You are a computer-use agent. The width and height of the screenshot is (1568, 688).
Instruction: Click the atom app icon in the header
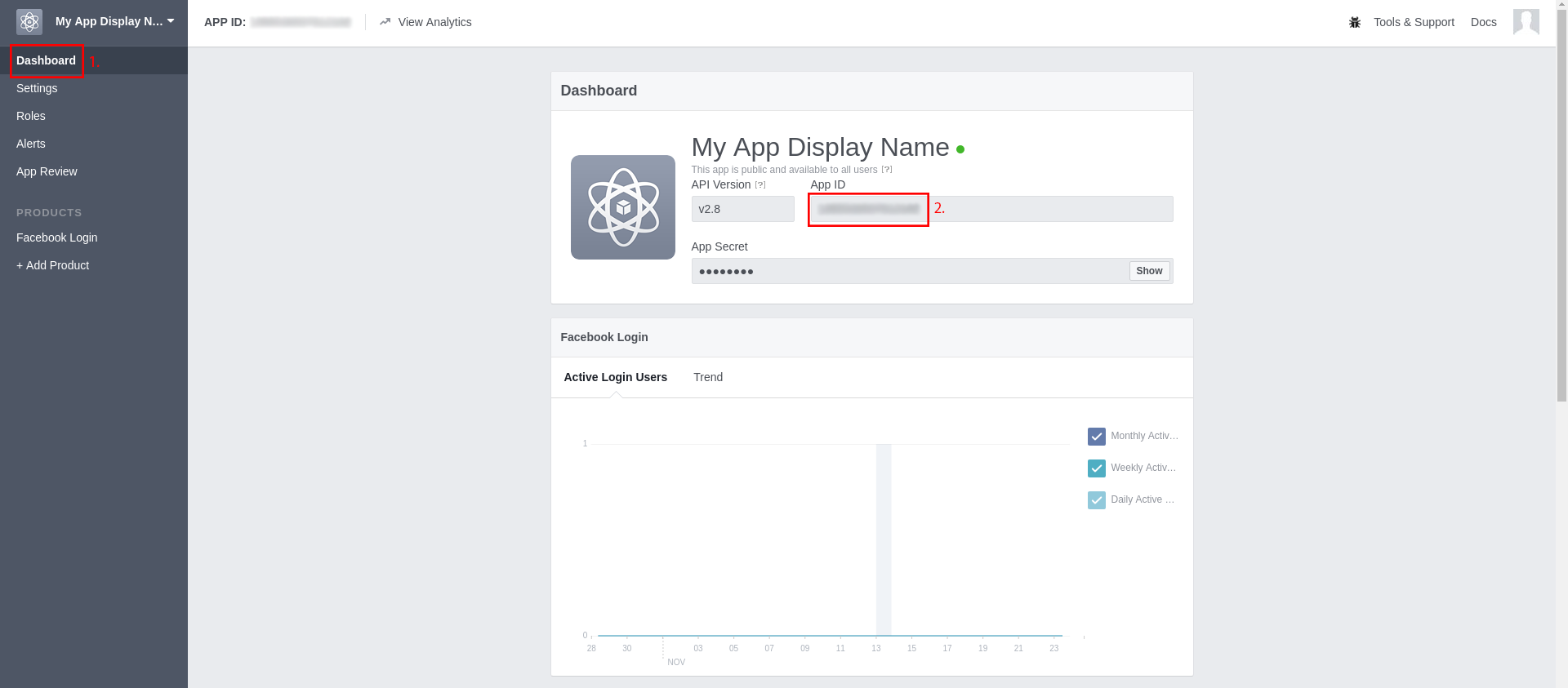29,22
